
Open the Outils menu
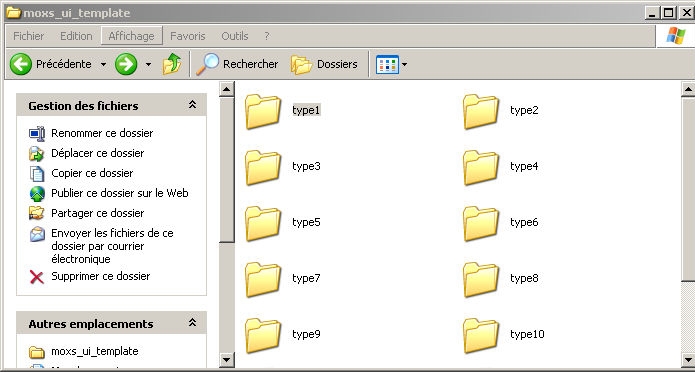pyautogui.click(x=235, y=36)
